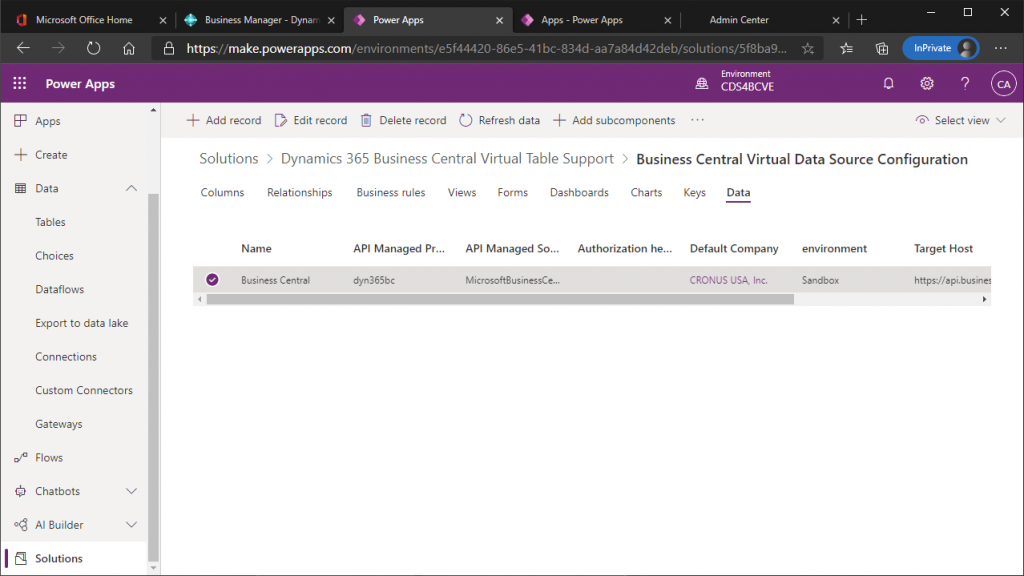Open Export to data lake
The height and width of the screenshot is (576, 1024).
click(82, 323)
